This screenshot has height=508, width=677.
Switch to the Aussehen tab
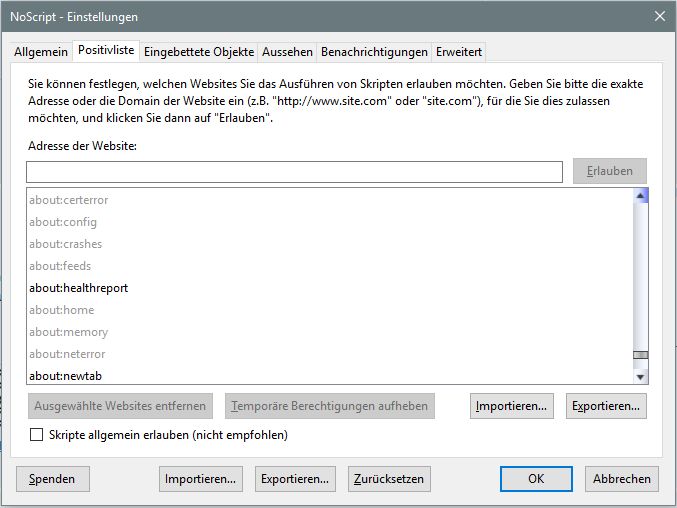tap(287, 52)
